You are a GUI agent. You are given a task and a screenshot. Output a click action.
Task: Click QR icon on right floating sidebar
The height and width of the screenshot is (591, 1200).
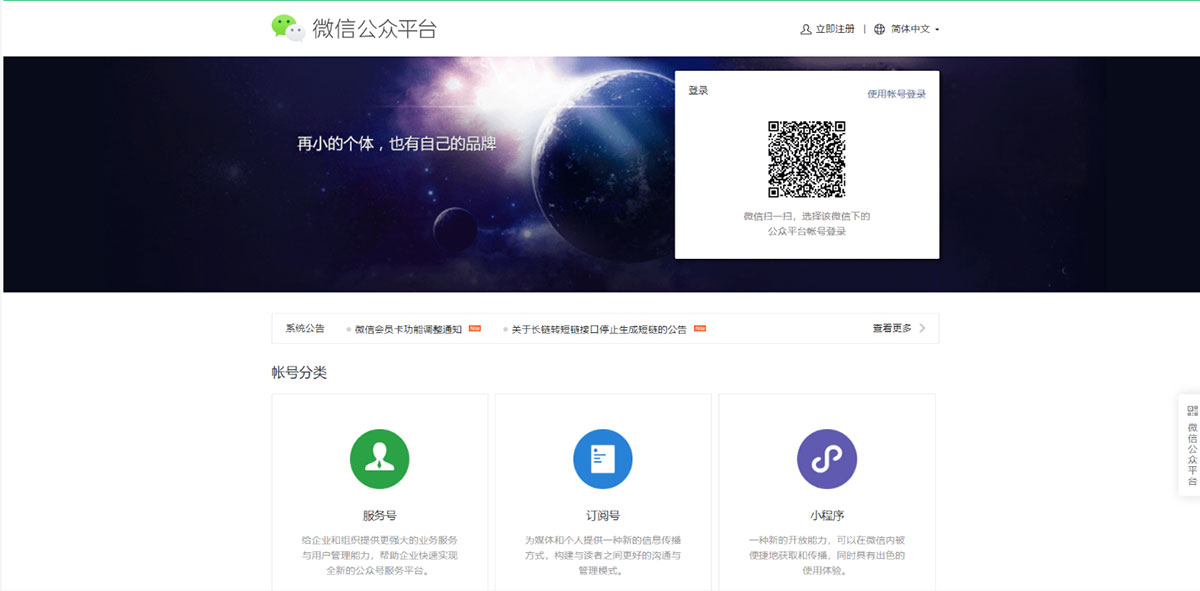(x=1191, y=410)
